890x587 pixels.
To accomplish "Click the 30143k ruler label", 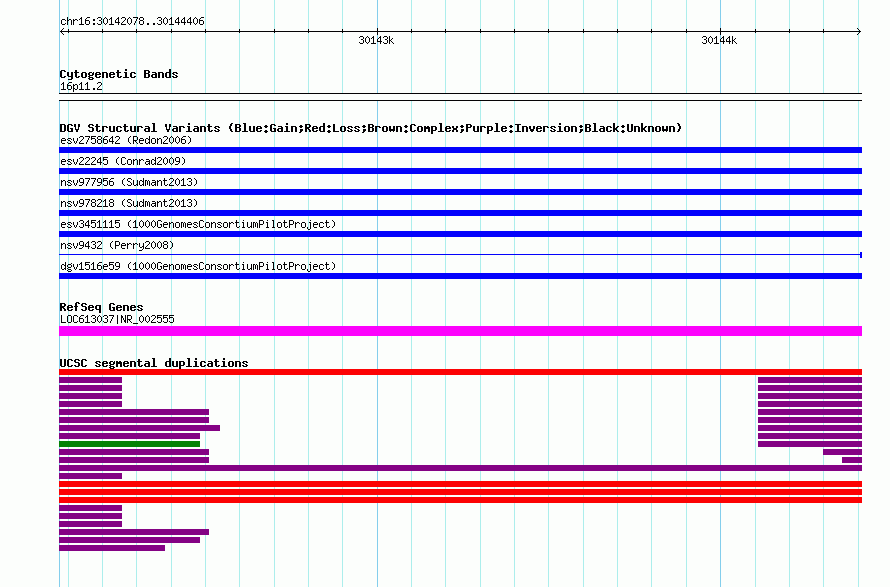I will click(376, 40).
